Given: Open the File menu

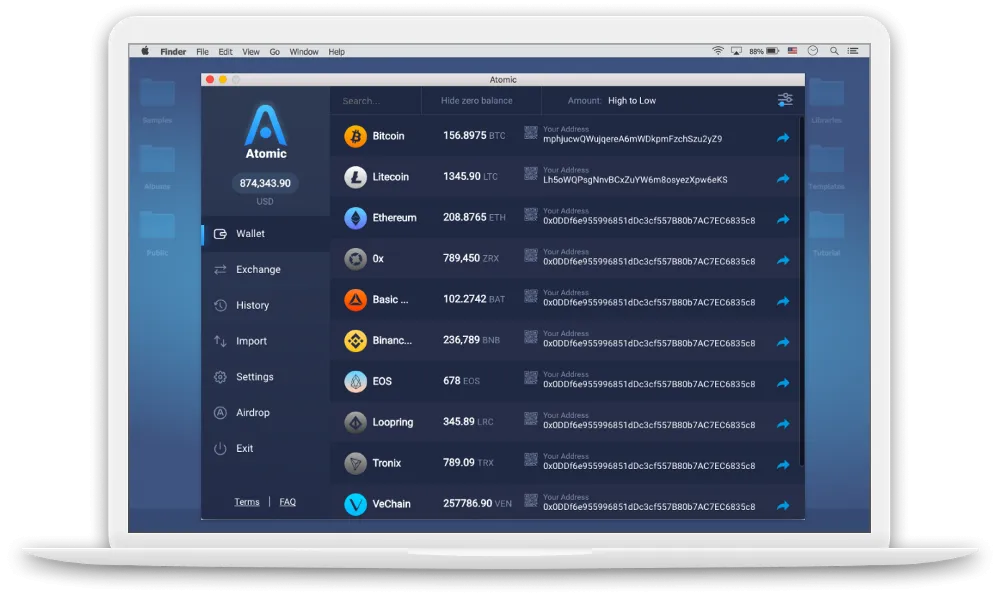Looking at the screenshot, I should pos(202,52).
